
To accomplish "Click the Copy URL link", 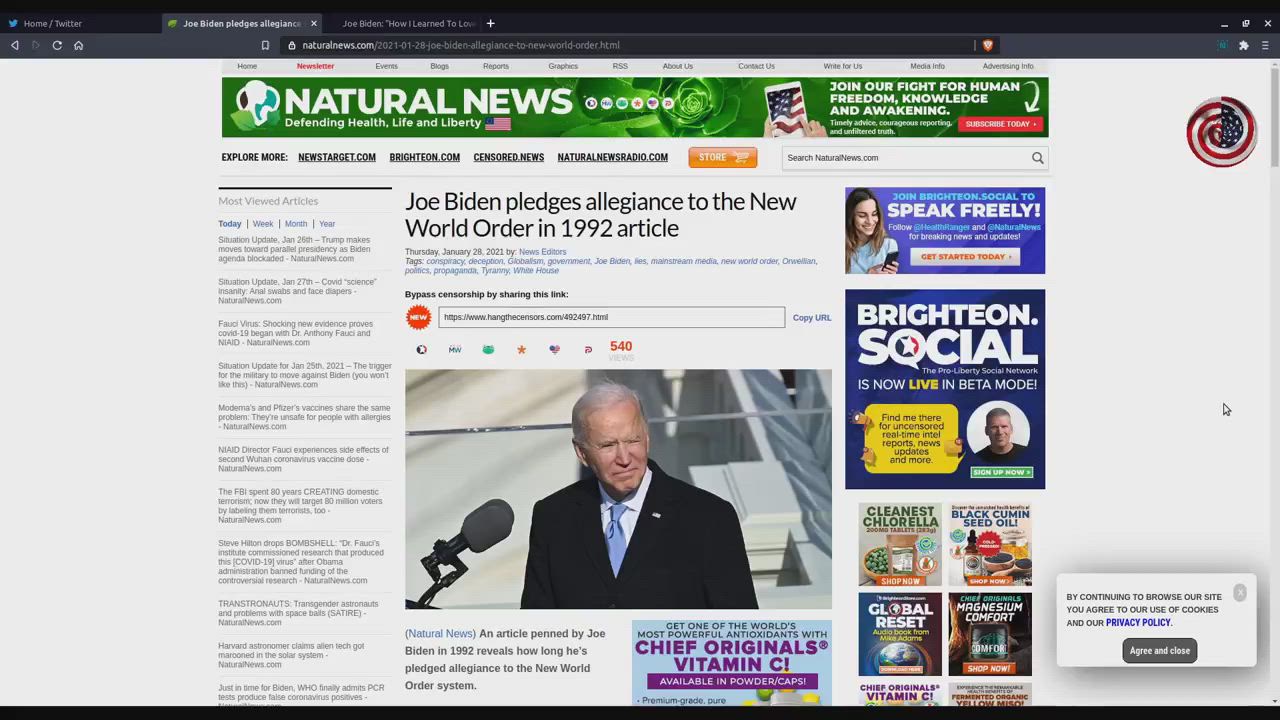I will click(811, 318).
